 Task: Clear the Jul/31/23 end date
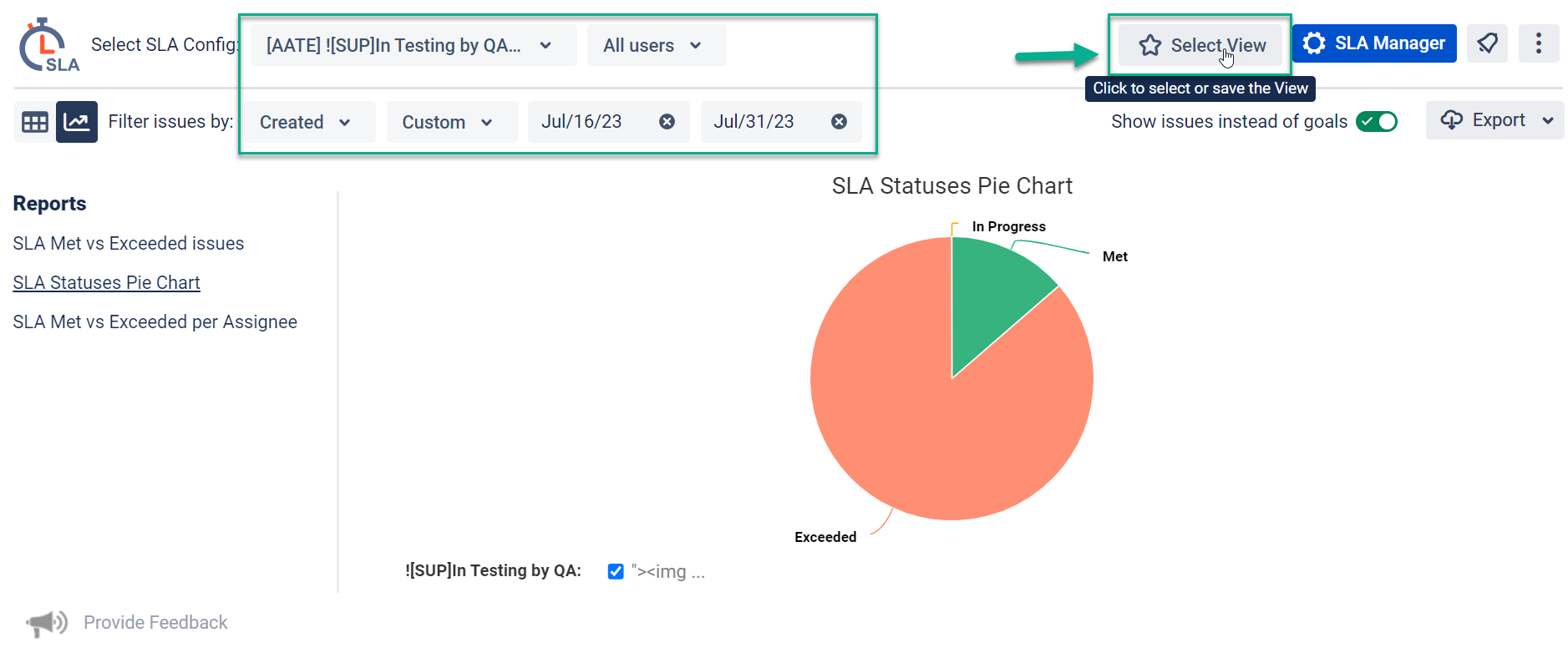839,122
